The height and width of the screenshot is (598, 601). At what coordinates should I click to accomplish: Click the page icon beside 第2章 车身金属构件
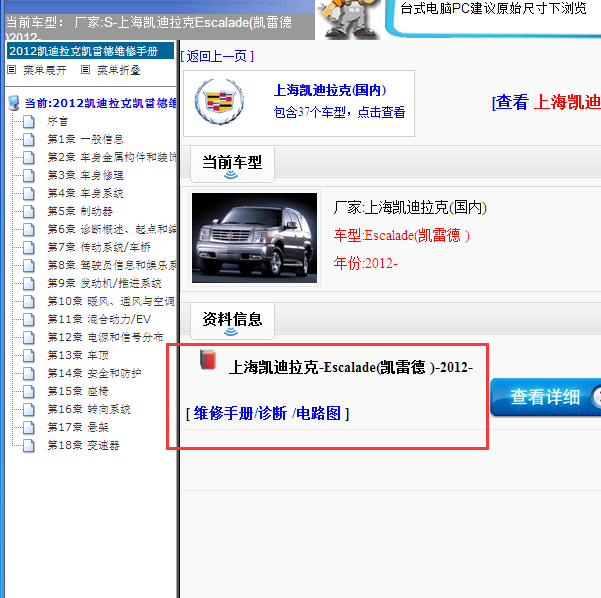click(29, 158)
